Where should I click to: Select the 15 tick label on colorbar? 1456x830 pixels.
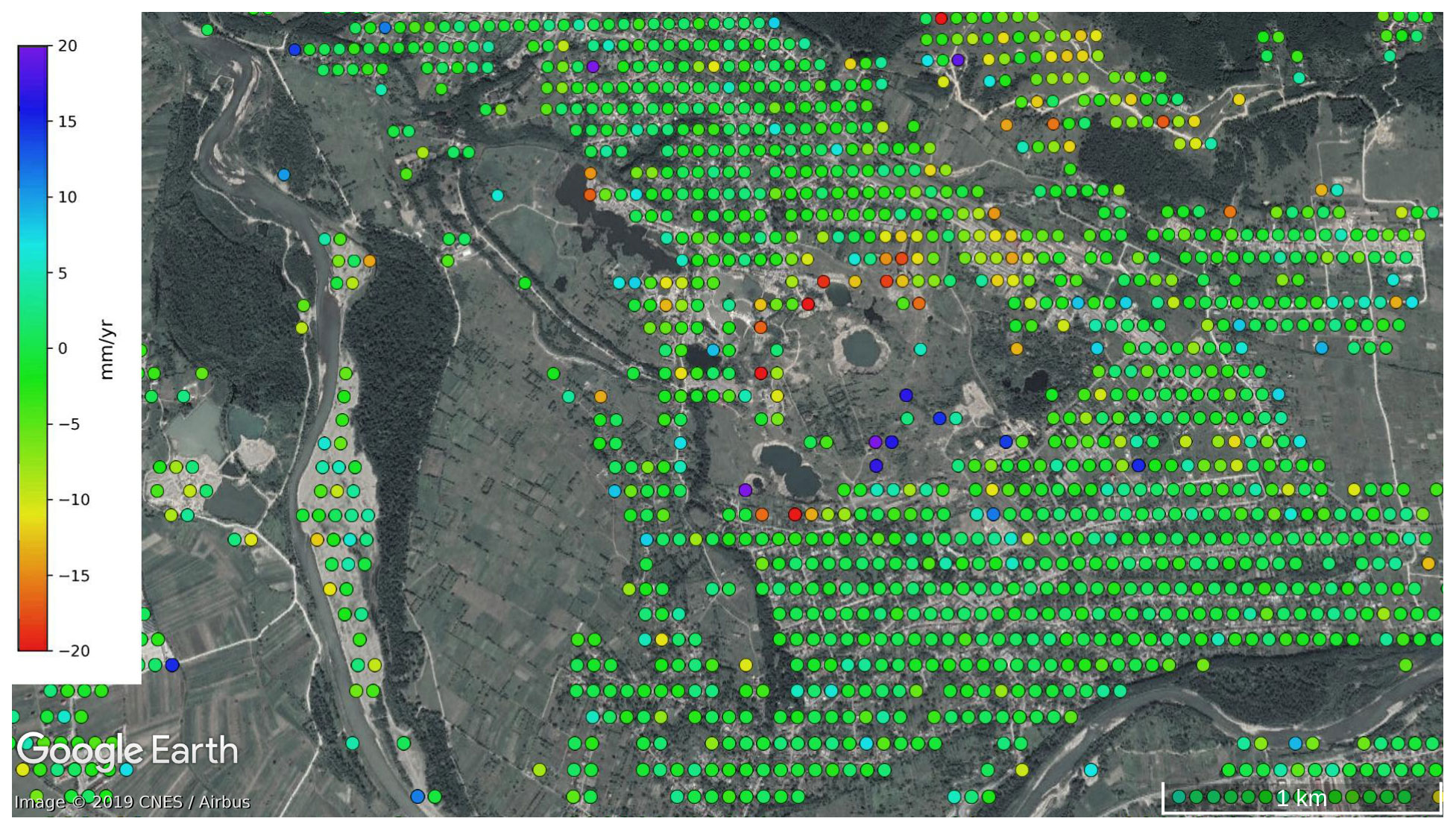(67, 122)
